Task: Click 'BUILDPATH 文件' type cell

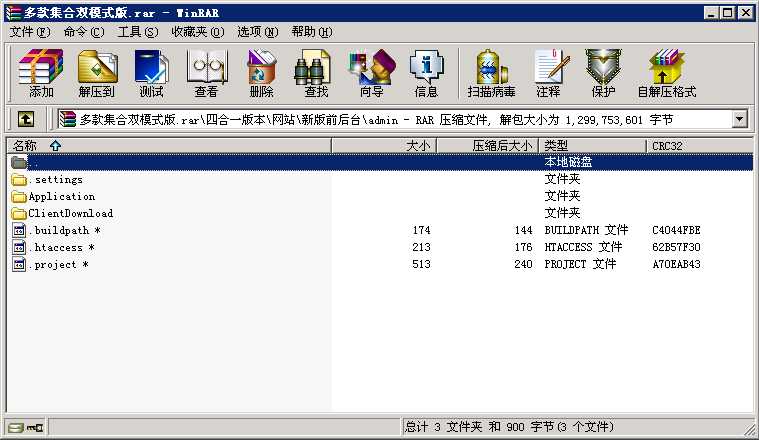Action: coord(586,230)
